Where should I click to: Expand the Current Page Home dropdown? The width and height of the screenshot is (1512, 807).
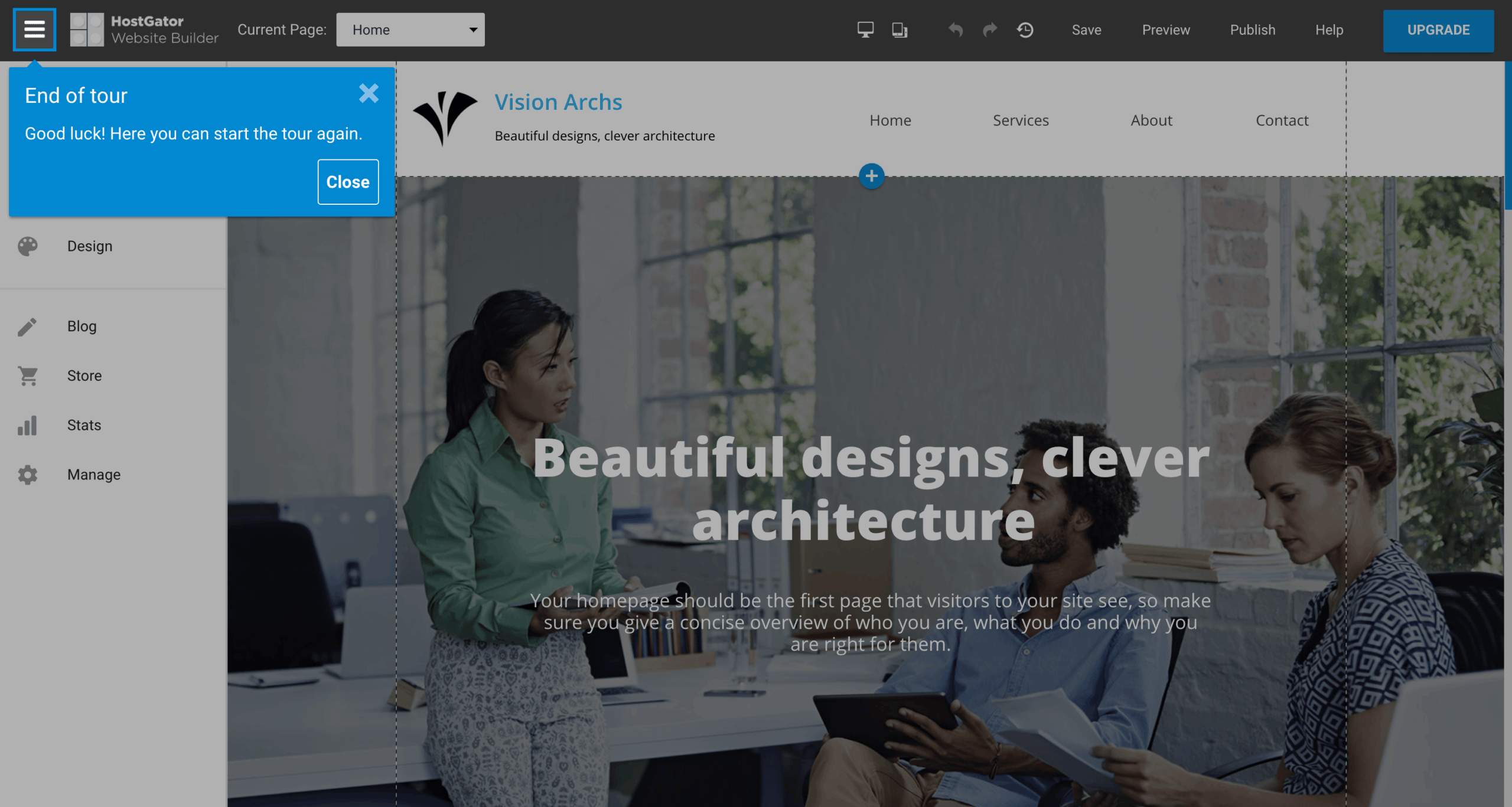click(410, 30)
